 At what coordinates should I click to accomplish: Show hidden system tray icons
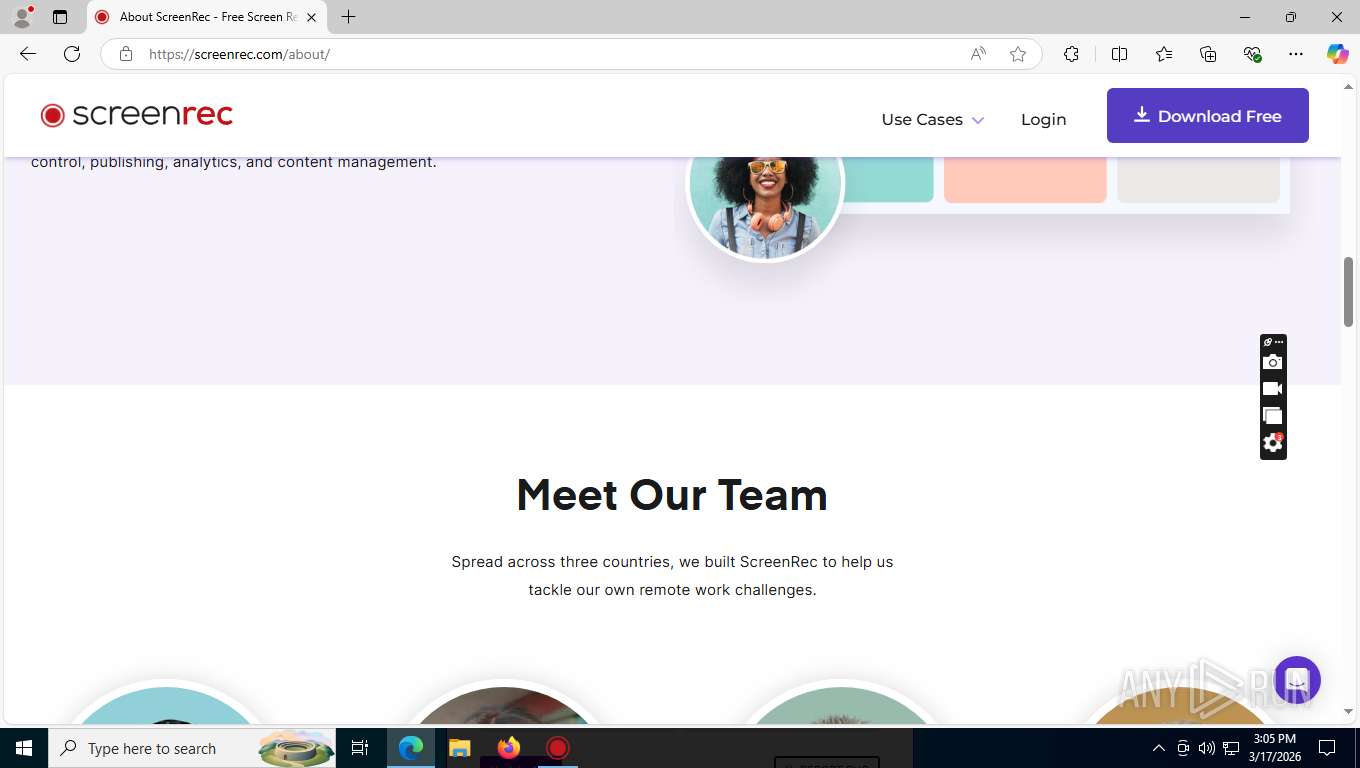[1159, 748]
